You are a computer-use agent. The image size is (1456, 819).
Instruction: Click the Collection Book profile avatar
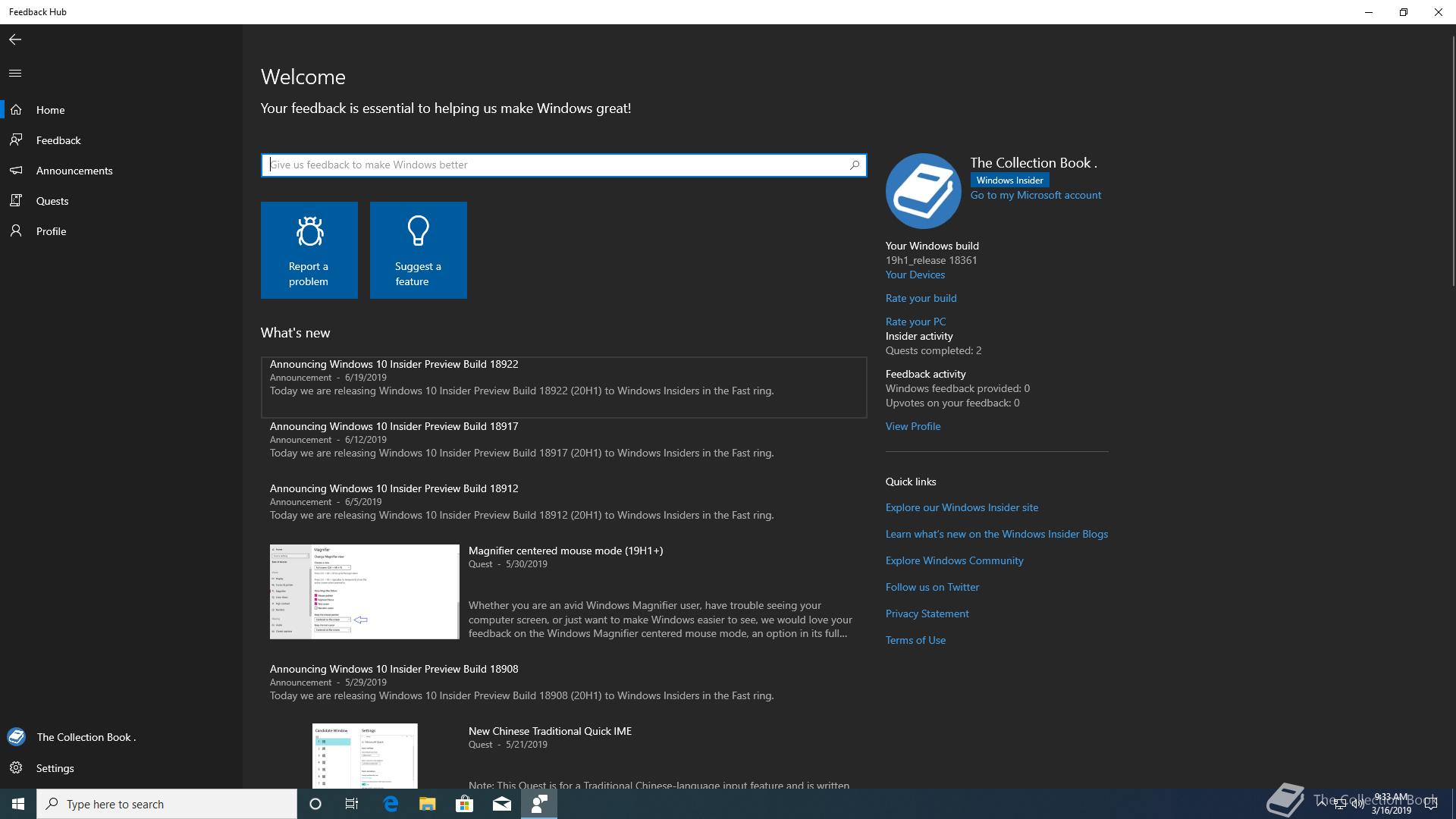pyautogui.click(x=924, y=191)
